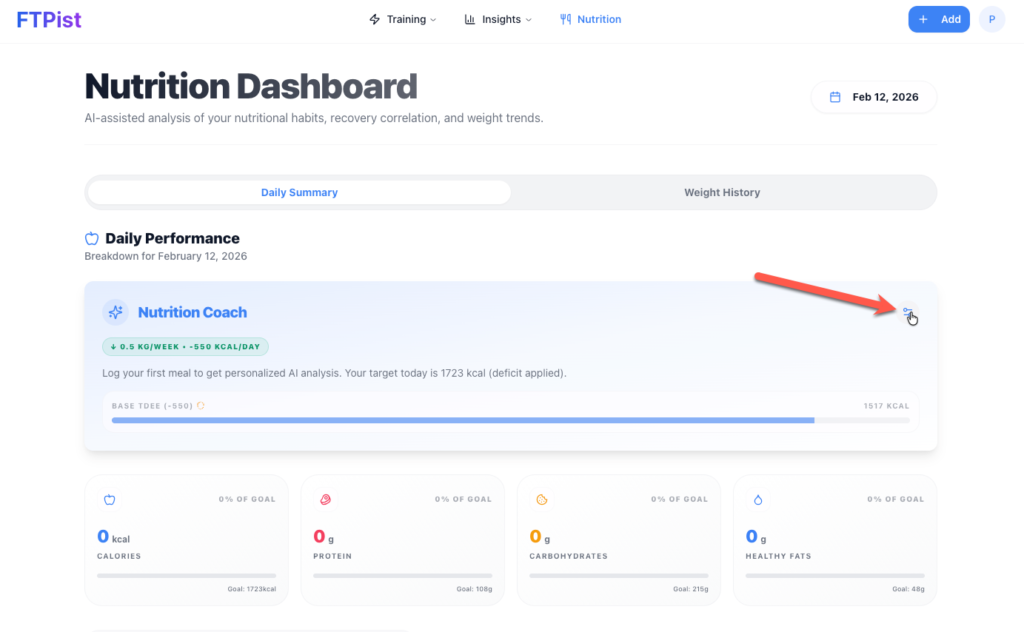
Task: Open the Feb 12, 2026 date selector
Action: 874,97
